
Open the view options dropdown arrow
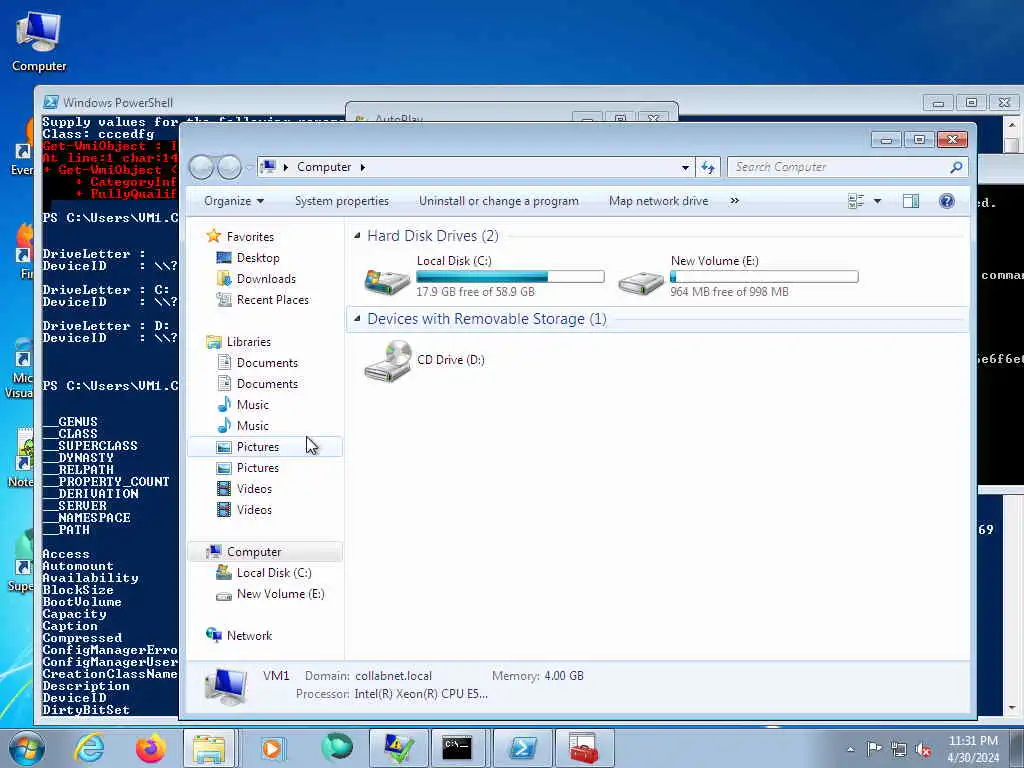[877, 201]
